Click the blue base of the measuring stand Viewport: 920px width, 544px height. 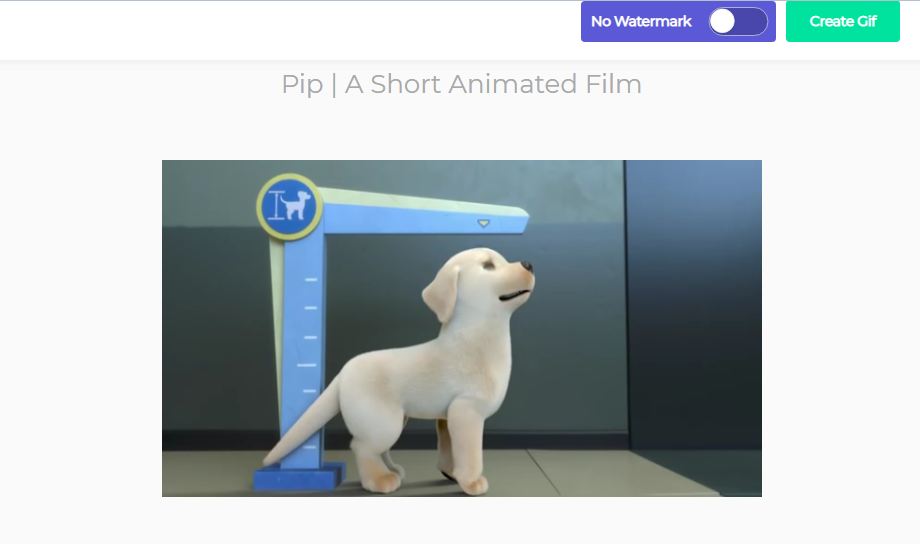(x=299, y=477)
